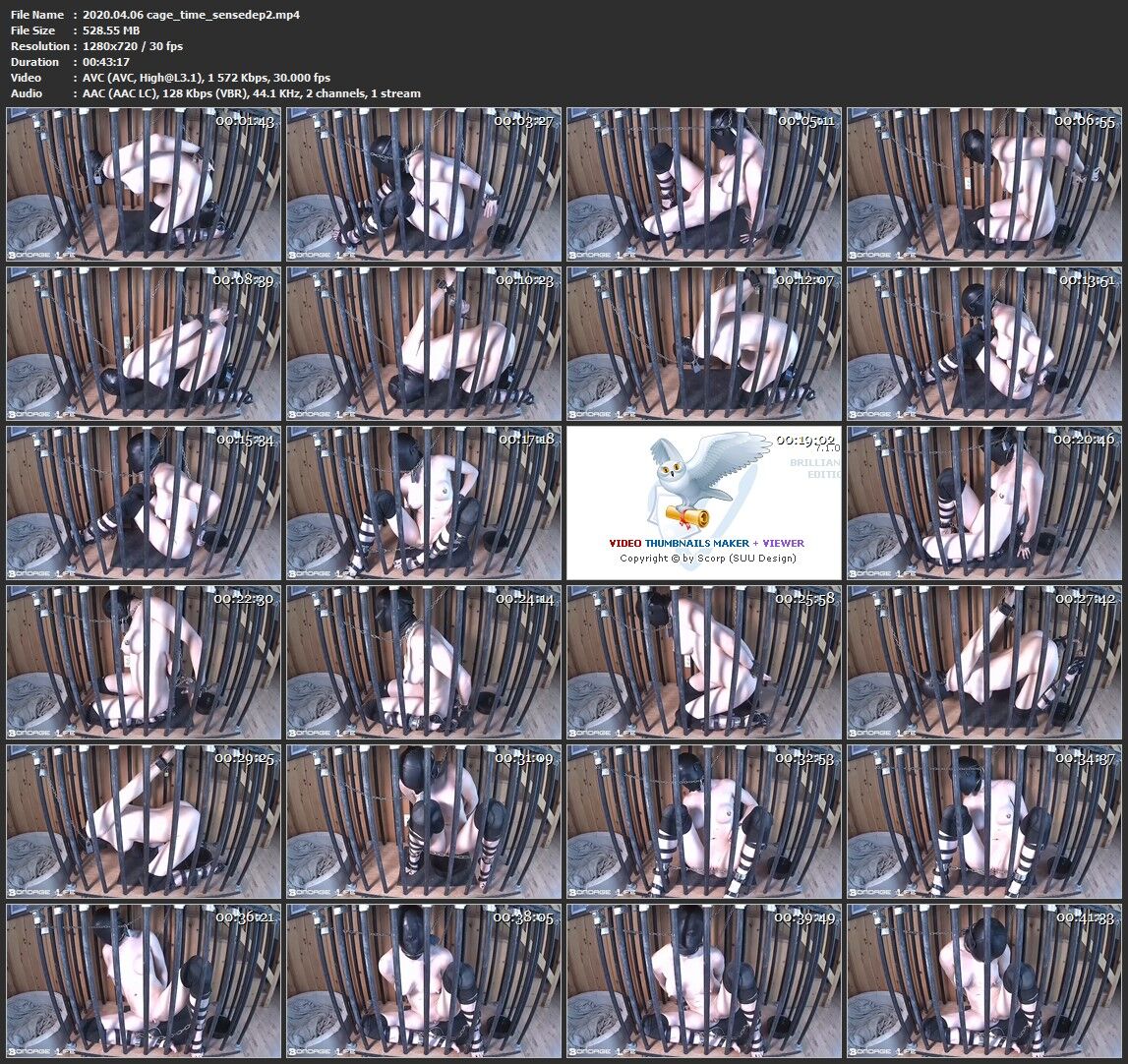
Task: Open the frame stamped 00:24:14
Action: coord(423,662)
